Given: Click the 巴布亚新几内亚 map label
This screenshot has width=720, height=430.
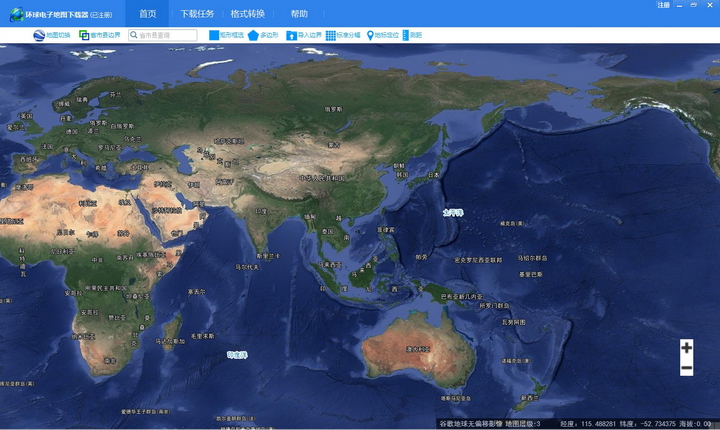Looking at the screenshot, I should (x=461, y=297).
